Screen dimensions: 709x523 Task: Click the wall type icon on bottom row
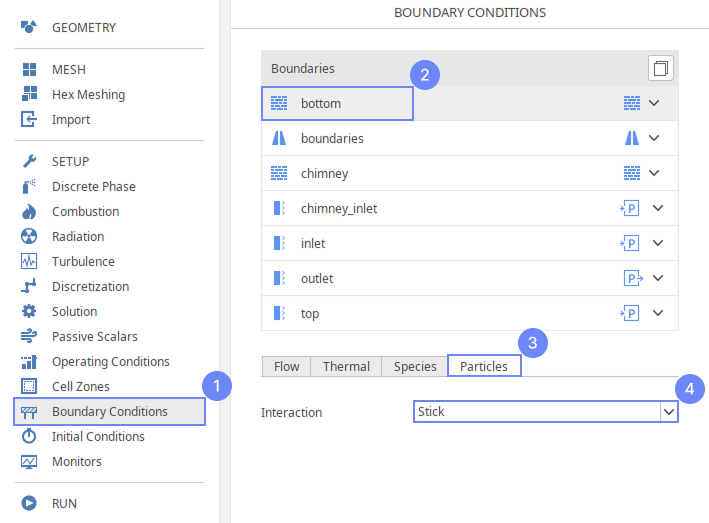[631, 103]
